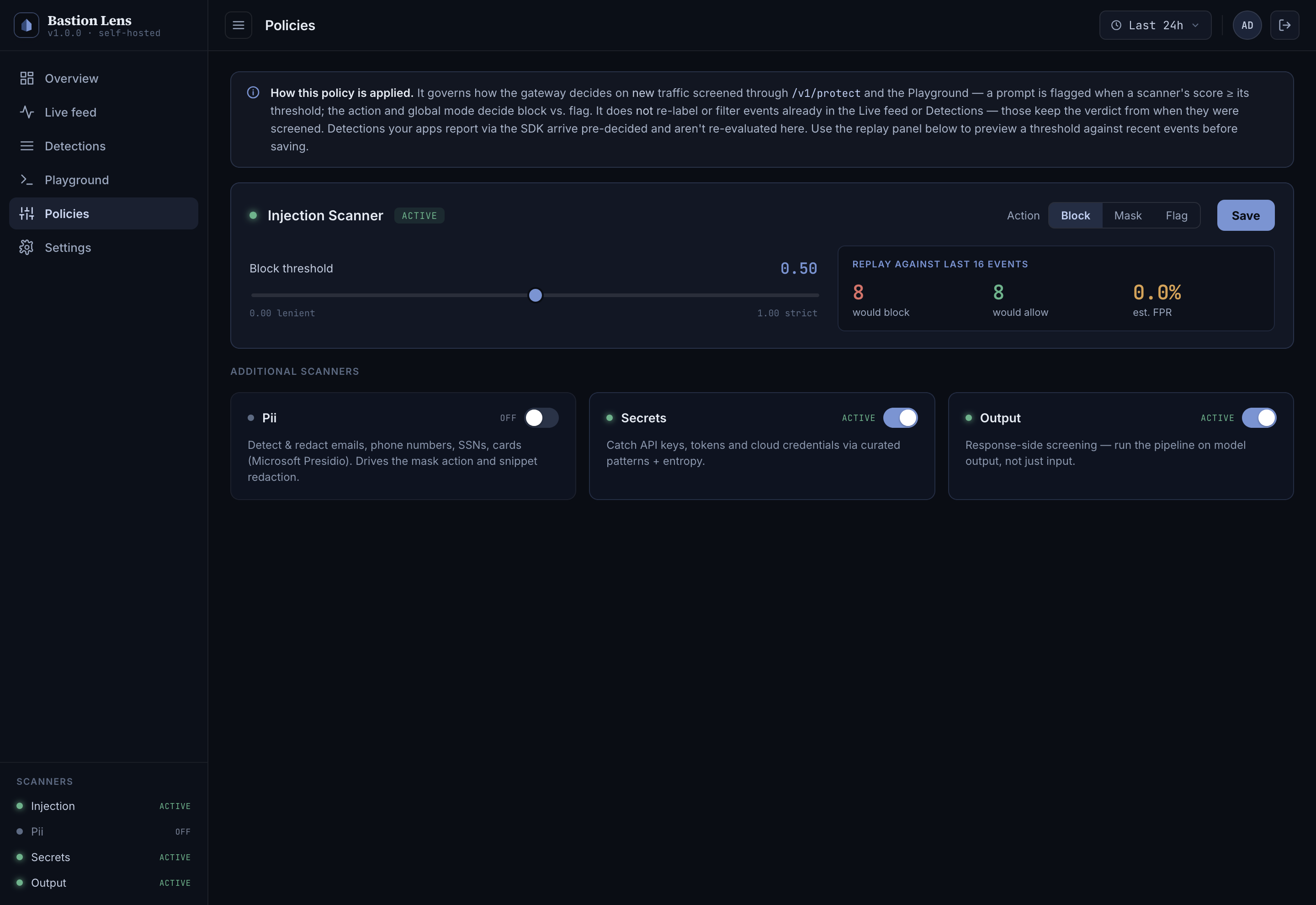This screenshot has height=905, width=1316.
Task: Click the clock icon in time range selector
Action: tap(1116, 25)
